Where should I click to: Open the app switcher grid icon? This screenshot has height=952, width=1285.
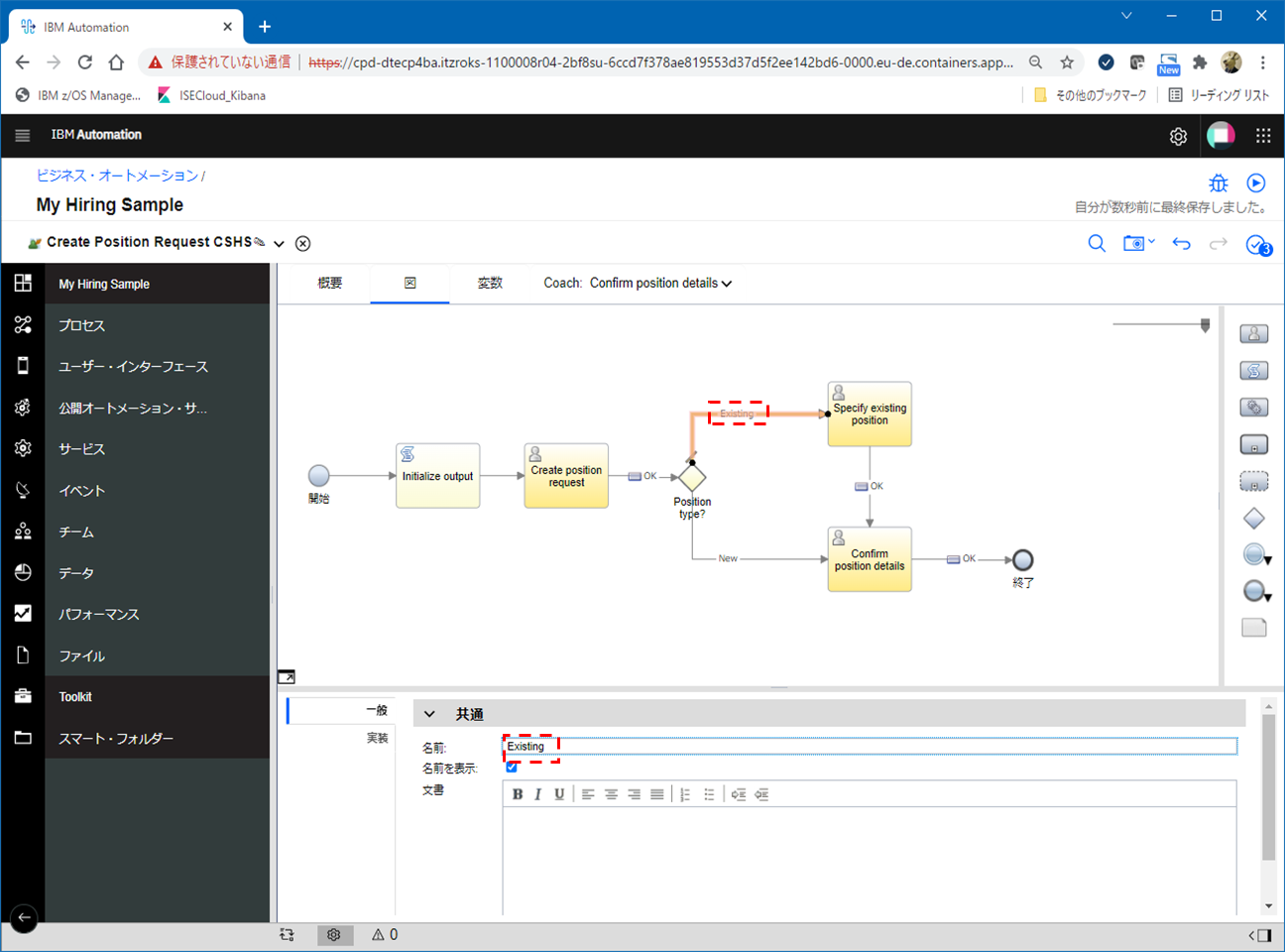[1263, 136]
